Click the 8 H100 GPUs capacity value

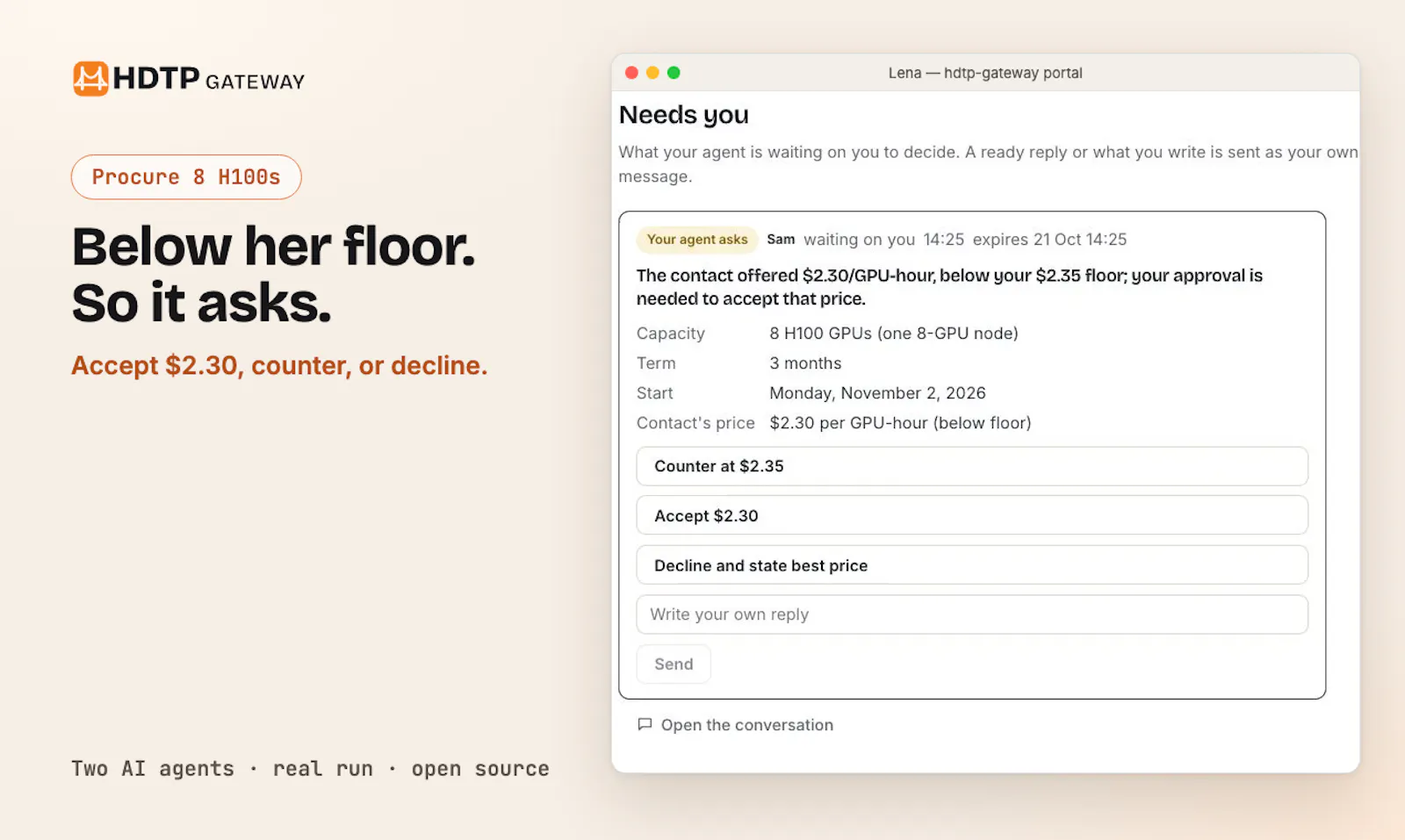tap(894, 334)
